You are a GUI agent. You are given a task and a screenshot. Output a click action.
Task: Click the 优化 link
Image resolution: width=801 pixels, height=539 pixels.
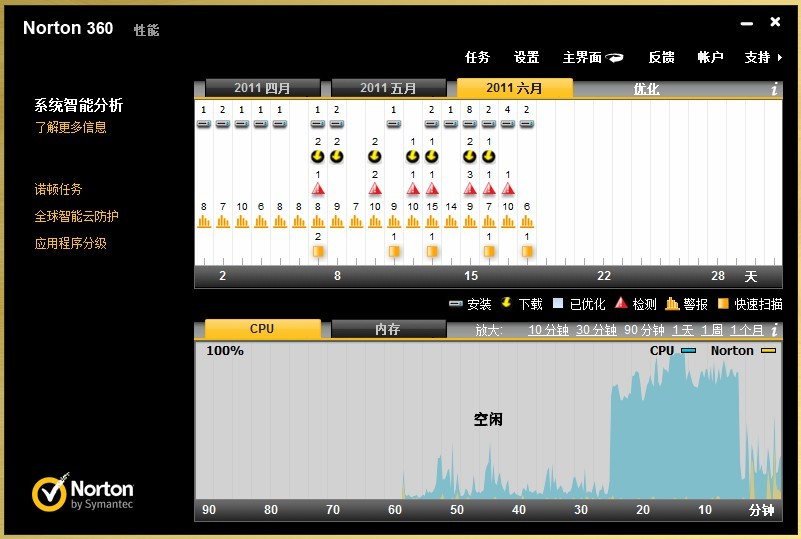646,89
